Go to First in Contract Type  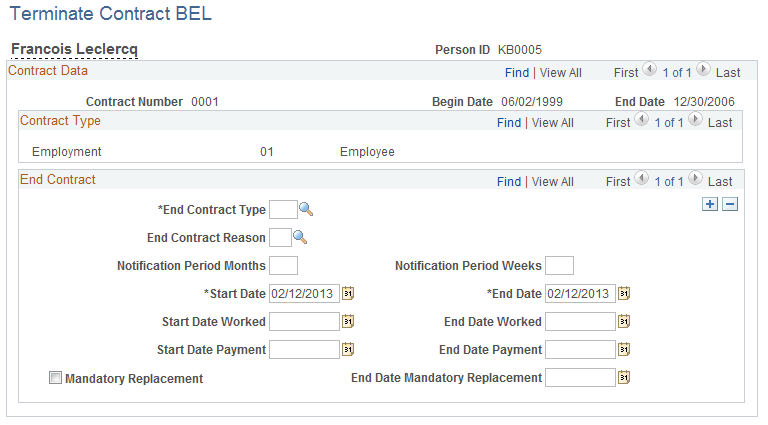click(x=618, y=123)
